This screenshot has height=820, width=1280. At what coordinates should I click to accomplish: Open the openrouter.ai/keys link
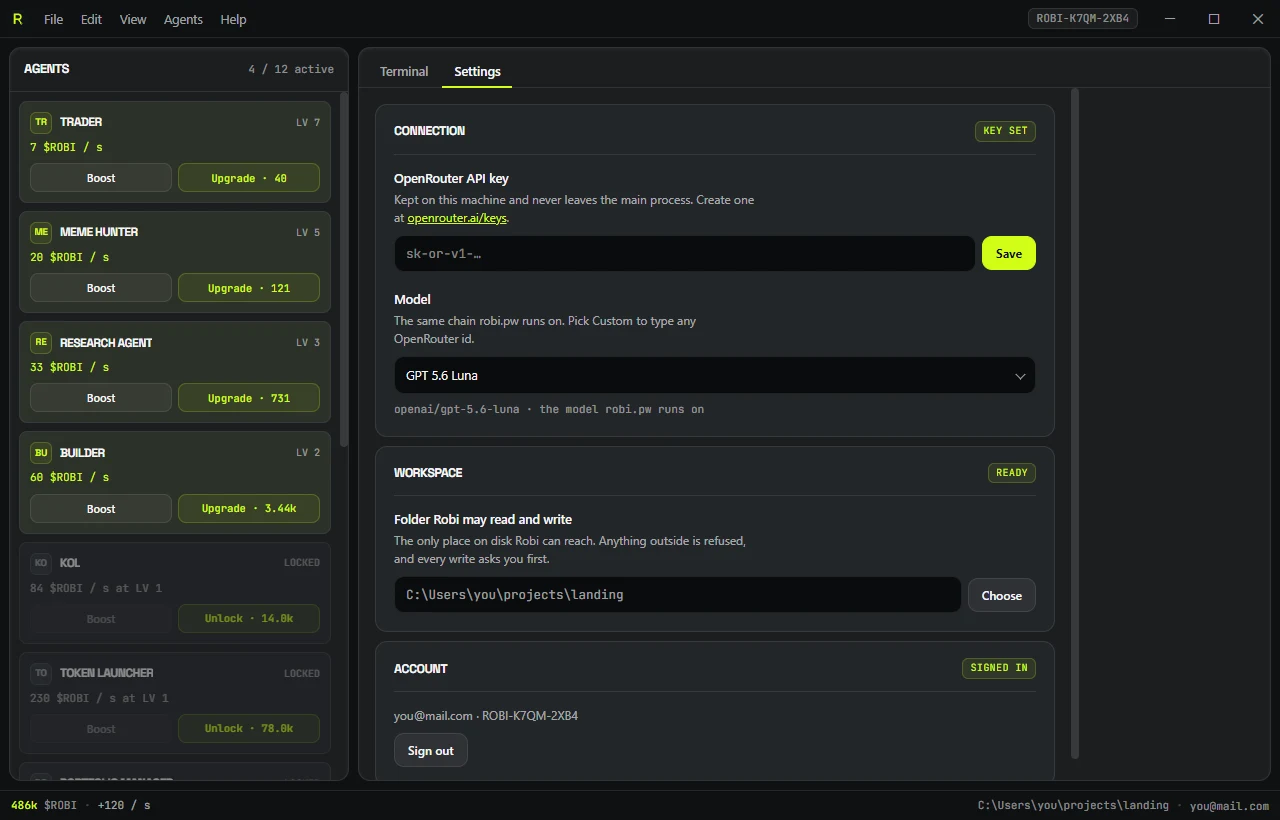click(457, 217)
